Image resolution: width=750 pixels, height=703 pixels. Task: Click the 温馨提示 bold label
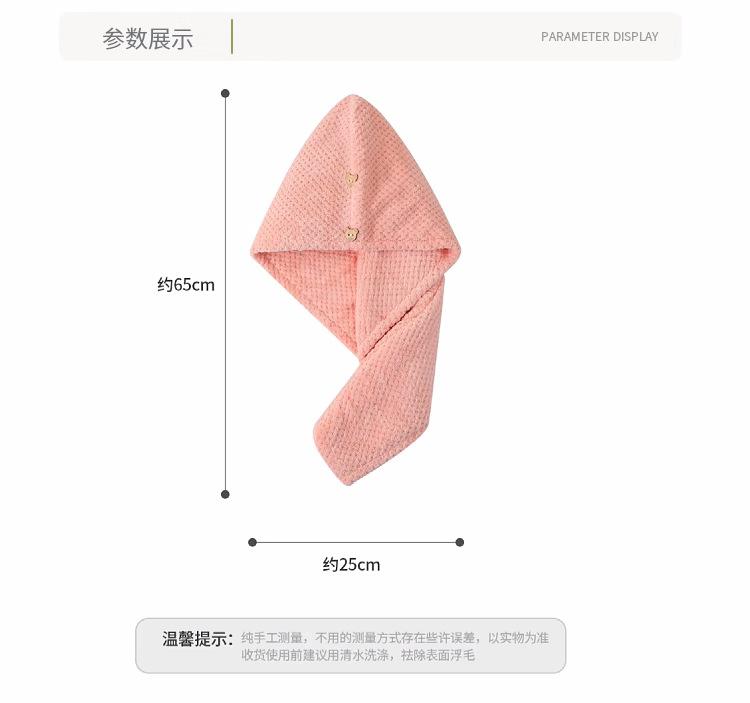[197, 638]
